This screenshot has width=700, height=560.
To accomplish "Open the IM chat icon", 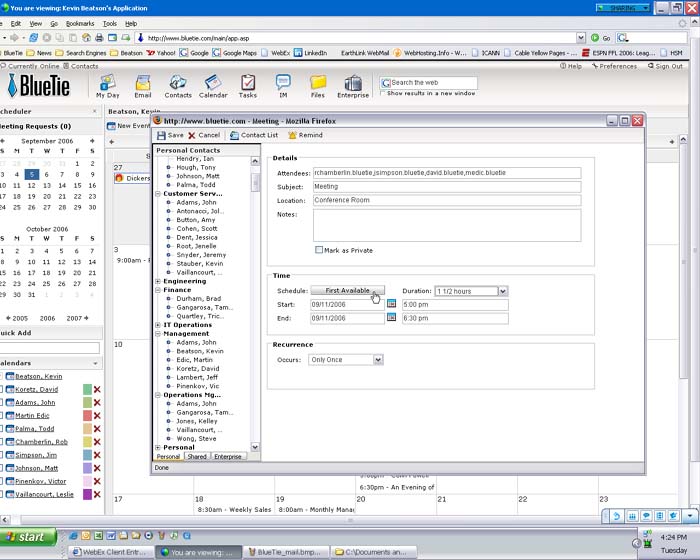I will (283, 86).
